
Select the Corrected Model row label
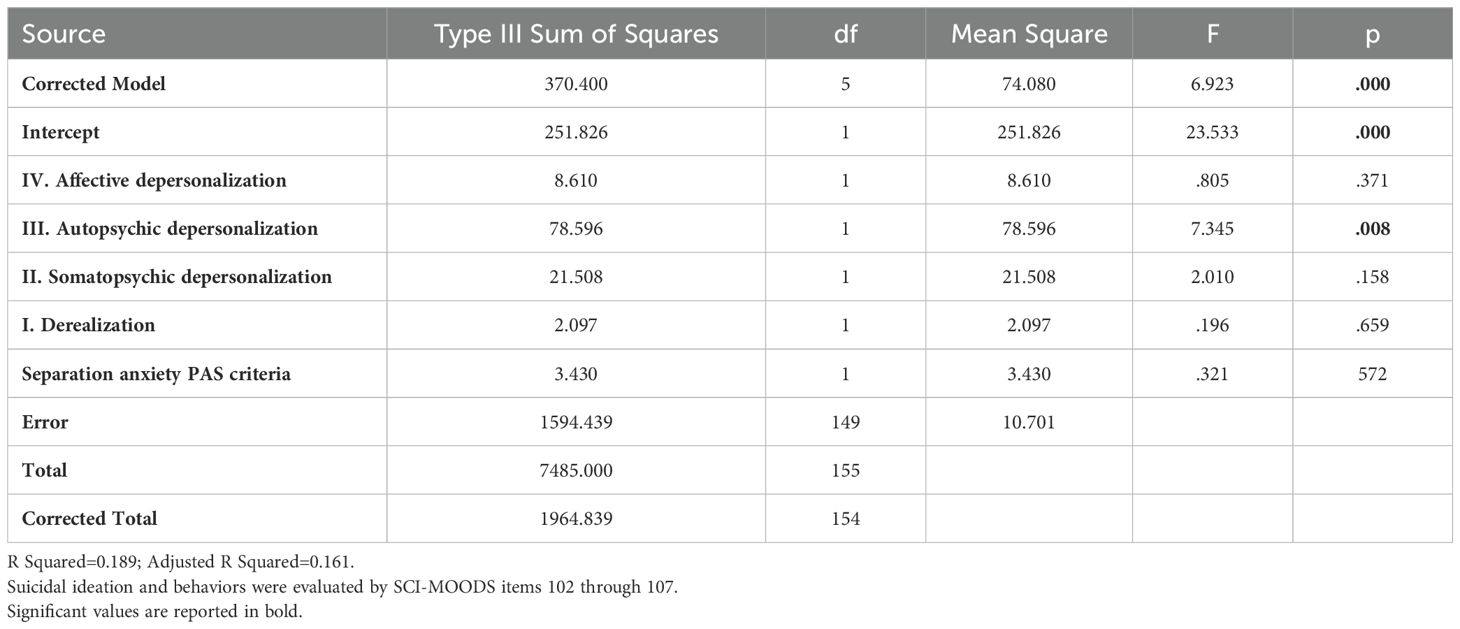click(94, 84)
